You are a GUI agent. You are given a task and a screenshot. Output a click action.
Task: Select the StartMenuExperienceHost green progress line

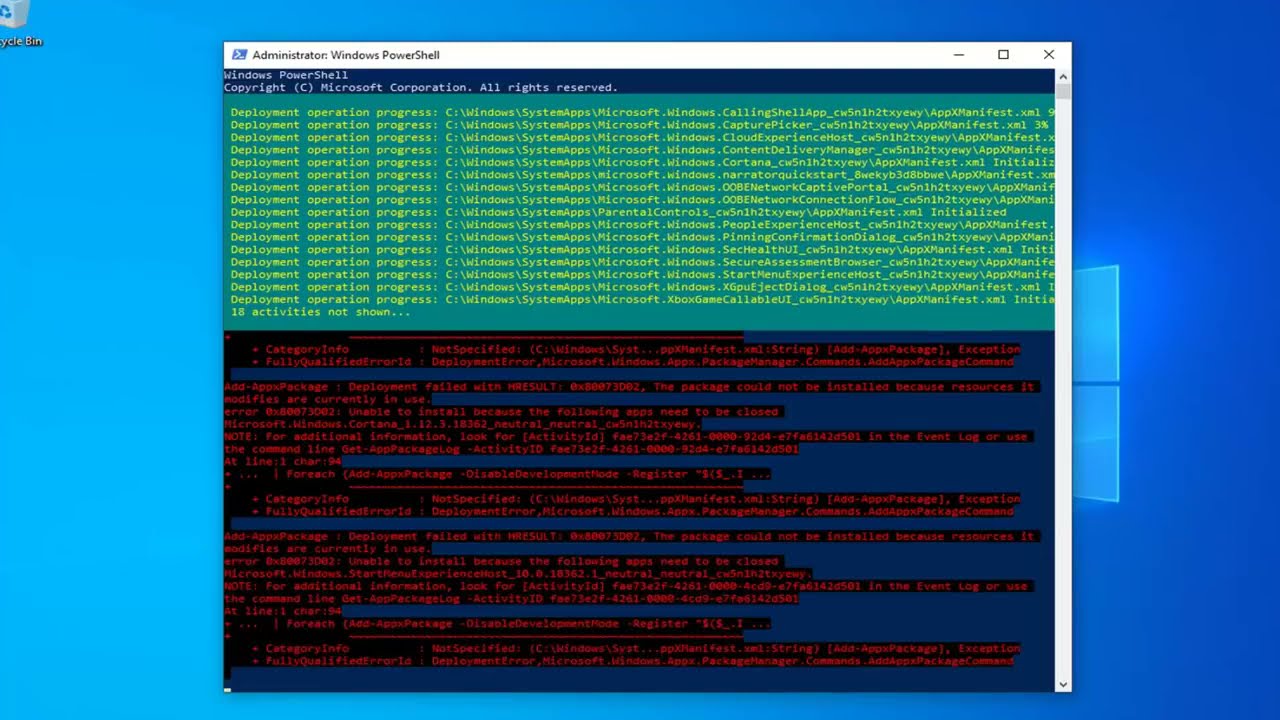point(642,274)
